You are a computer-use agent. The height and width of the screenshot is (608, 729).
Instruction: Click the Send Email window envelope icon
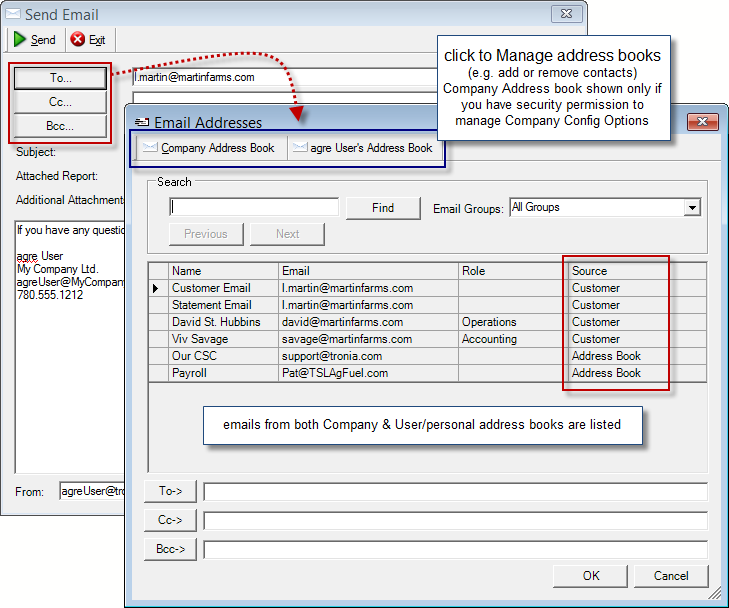13,14
